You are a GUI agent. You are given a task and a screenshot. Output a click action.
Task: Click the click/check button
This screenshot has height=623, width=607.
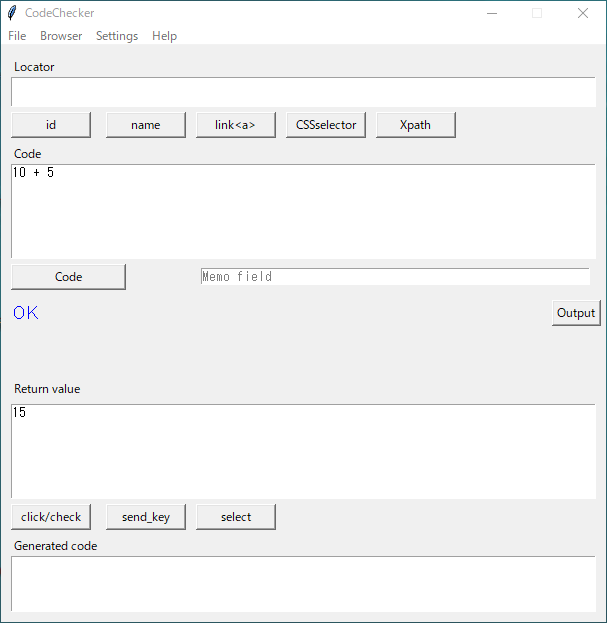51,517
